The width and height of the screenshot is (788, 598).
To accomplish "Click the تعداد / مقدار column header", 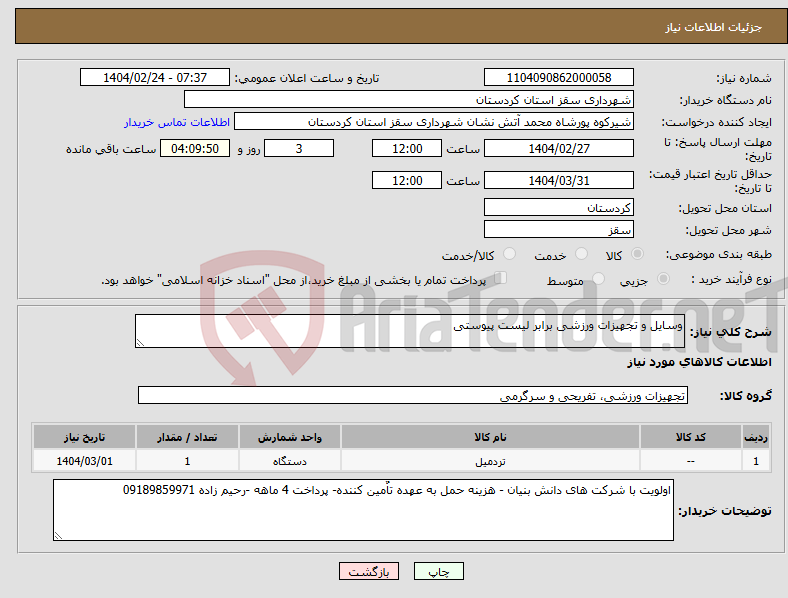I will (187, 437).
